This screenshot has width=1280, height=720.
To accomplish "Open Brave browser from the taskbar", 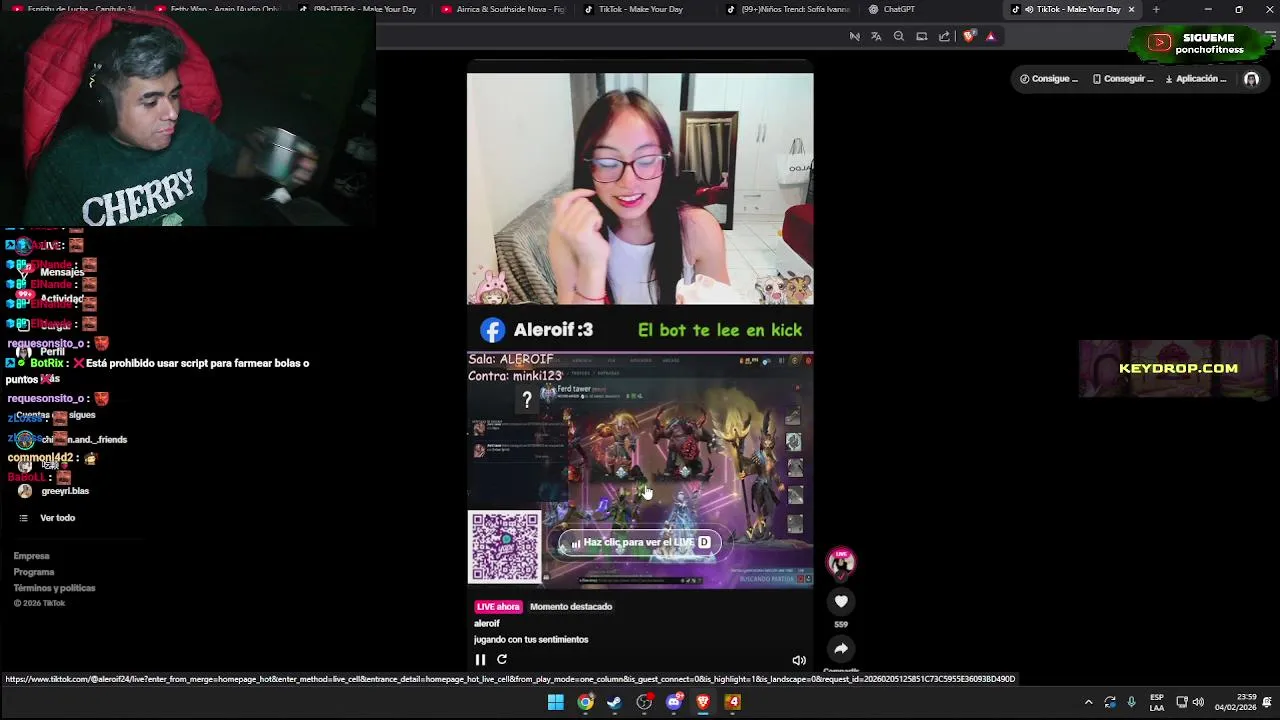I will (703, 702).
